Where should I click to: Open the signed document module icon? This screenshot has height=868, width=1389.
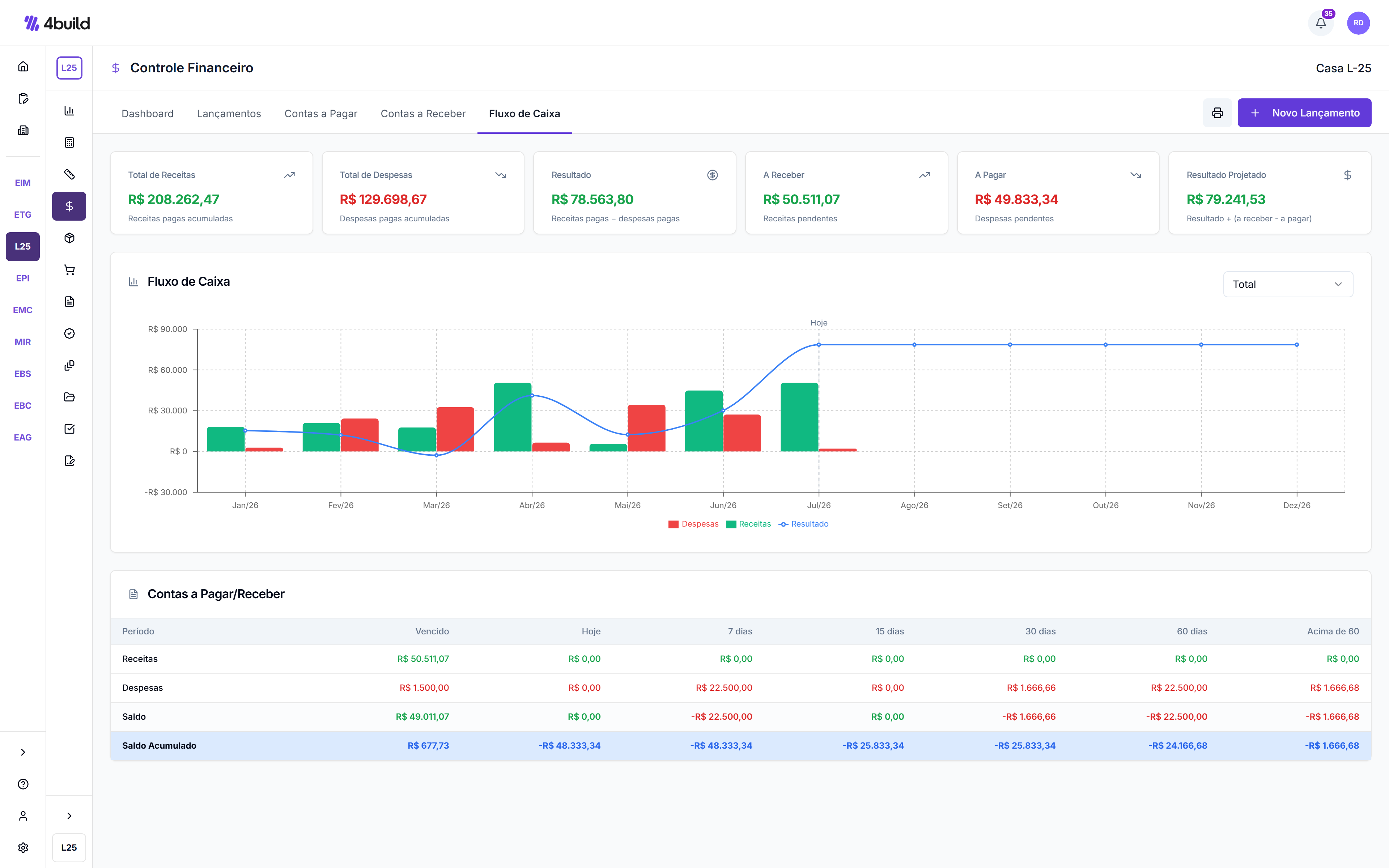click(x=69, y=461)
